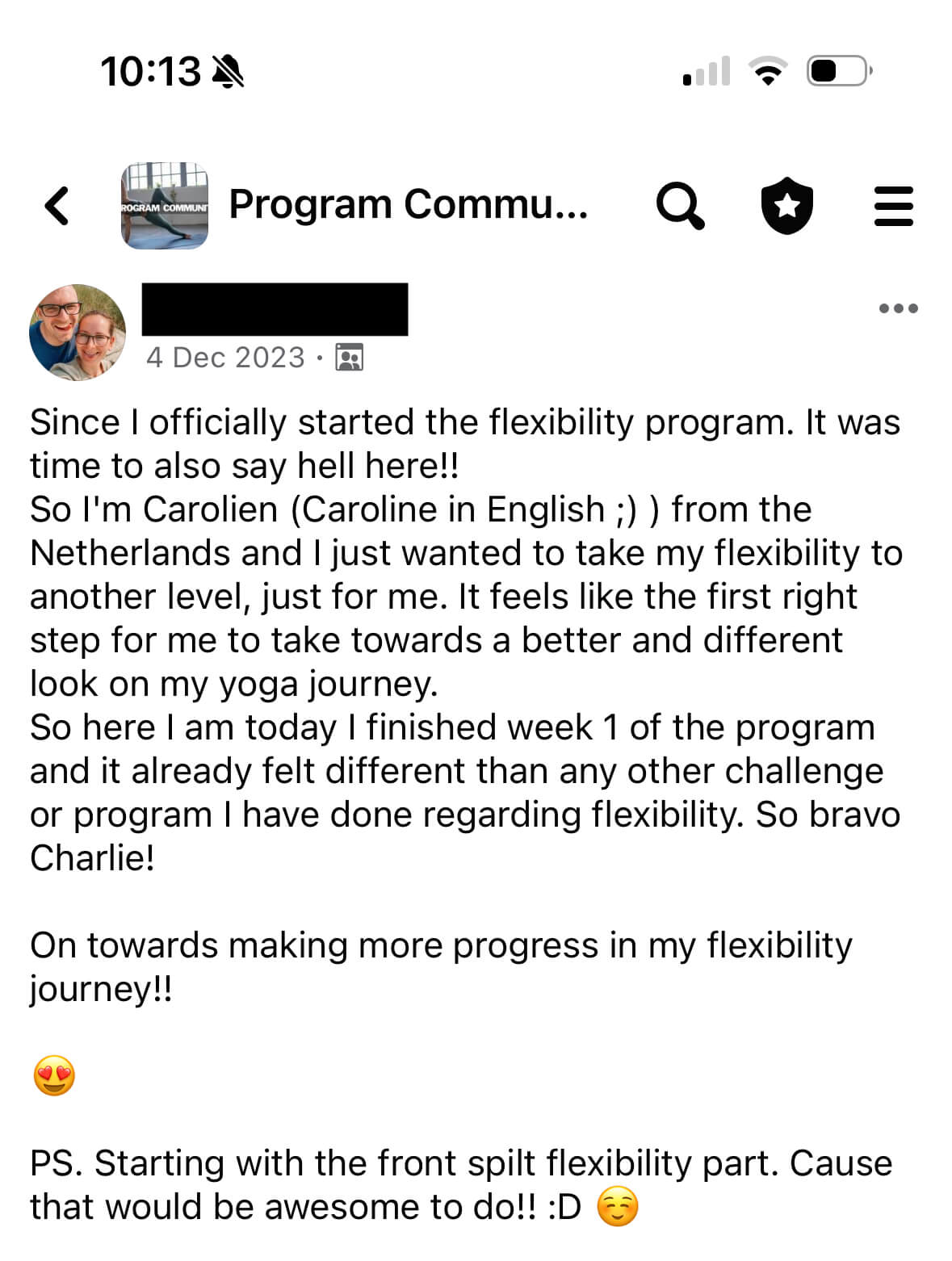Tap the Wi-Fi status icon
952x1261 pixels.
coord(768,71)
